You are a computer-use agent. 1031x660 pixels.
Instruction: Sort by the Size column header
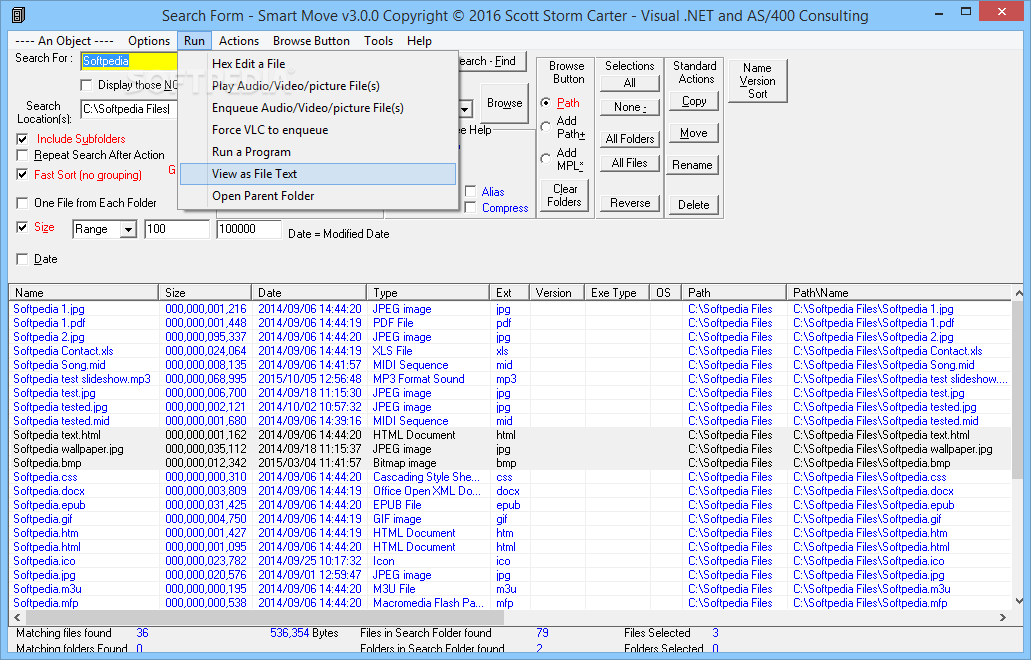point(205,293)
